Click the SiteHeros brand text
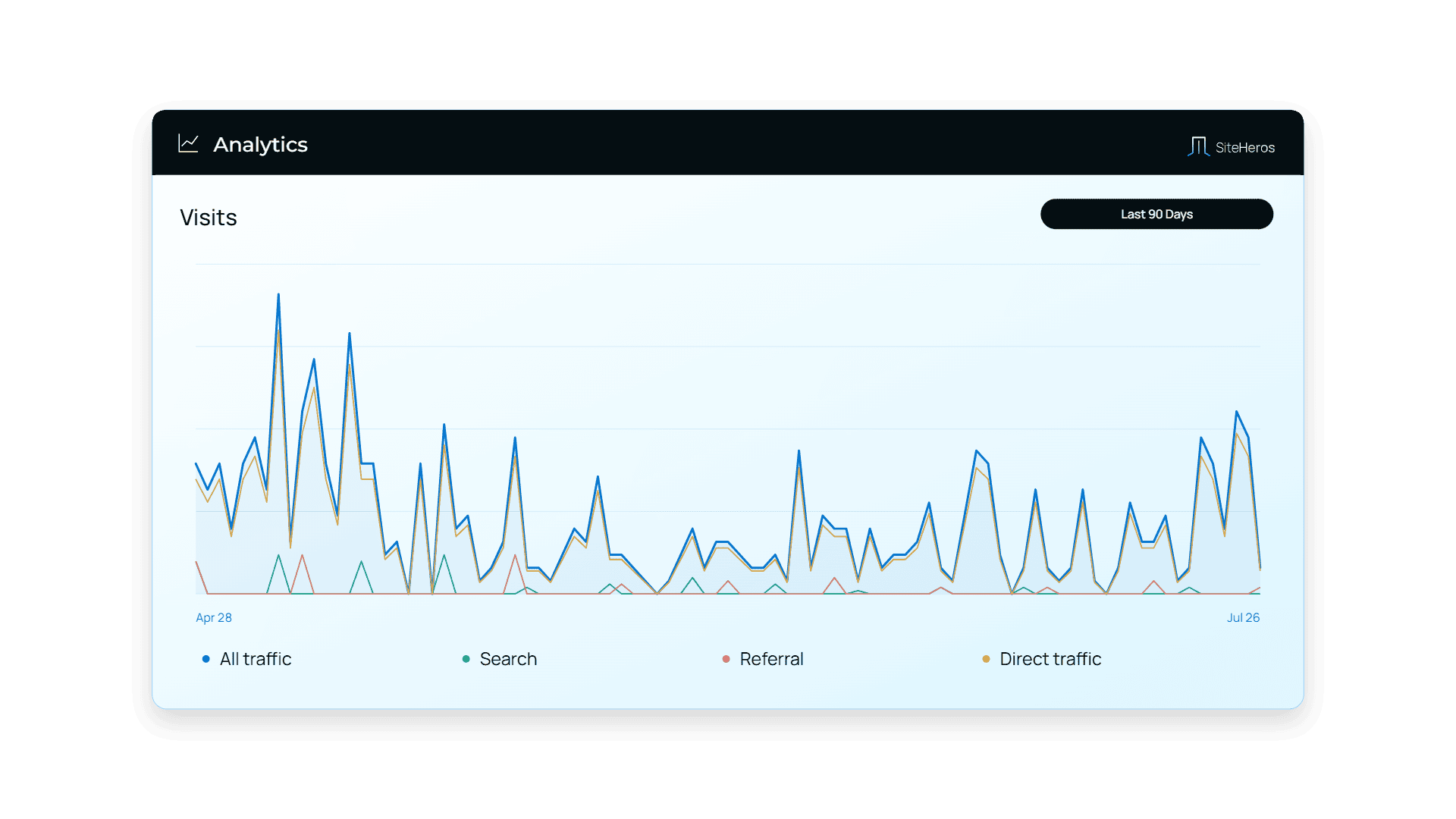The width and height of the screenshot is (1456, 819). [x=1245, y=147]
